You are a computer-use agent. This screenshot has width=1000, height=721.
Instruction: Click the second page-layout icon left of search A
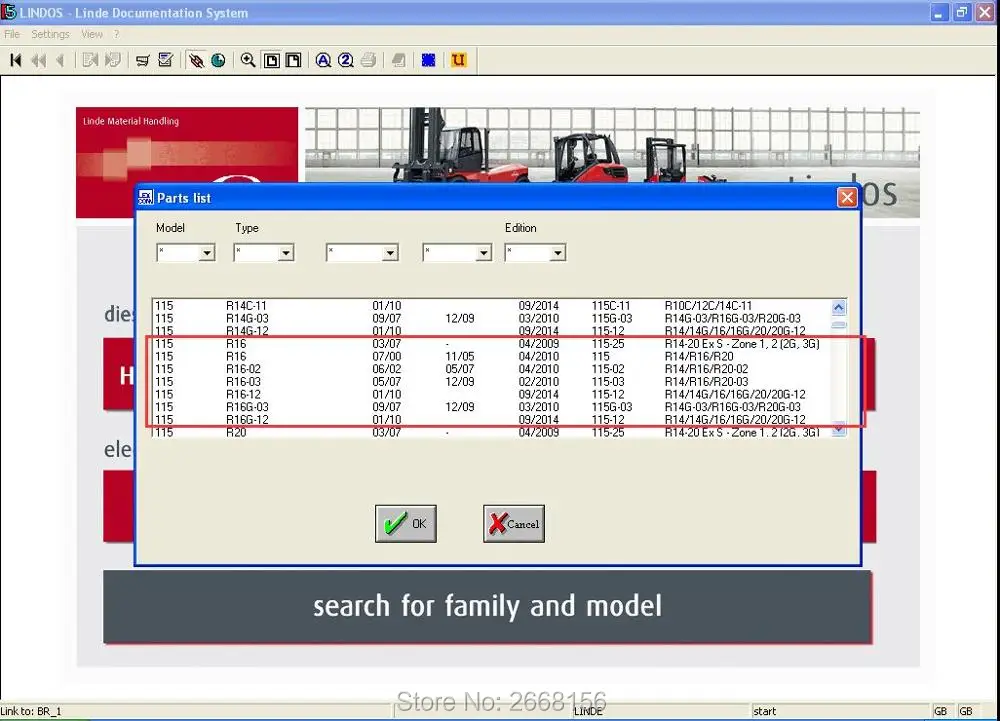coord(293,61)
